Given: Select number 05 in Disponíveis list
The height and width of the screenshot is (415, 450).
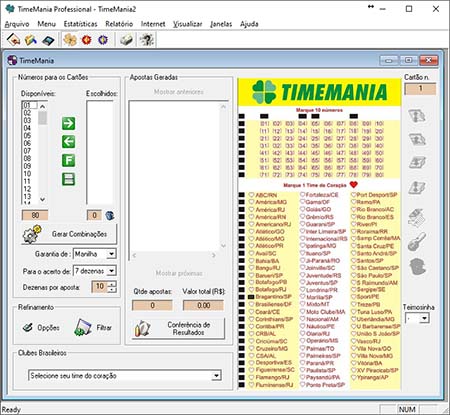Looking at the screenshot, I should (x=27, y=136).
